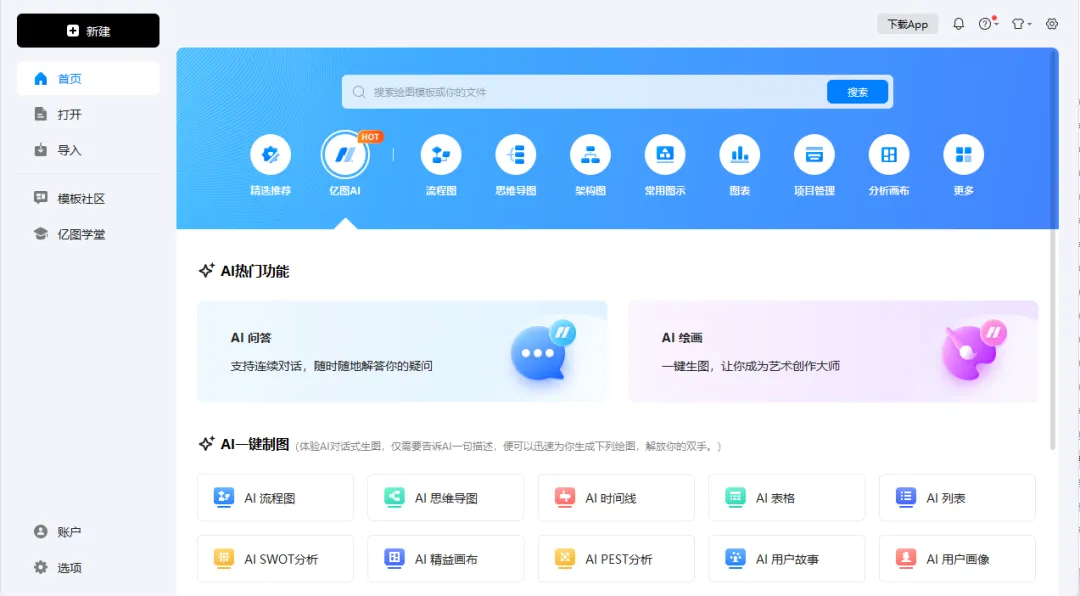
Task: Click the AI chat bubble icon
Action: [543, 351]
